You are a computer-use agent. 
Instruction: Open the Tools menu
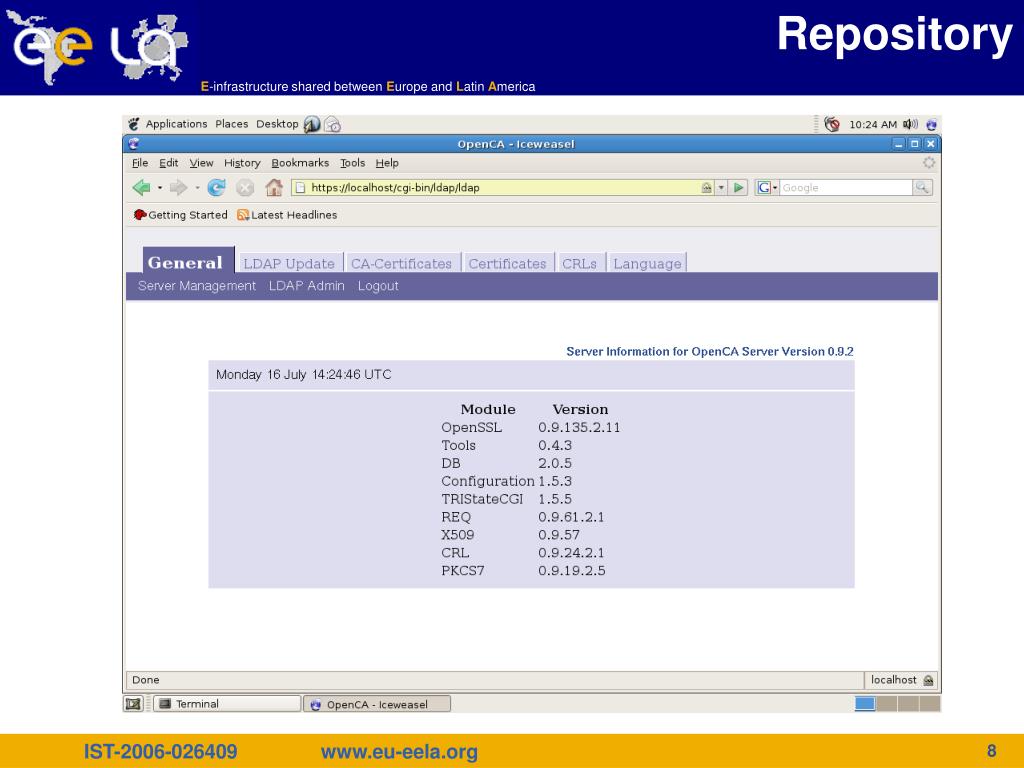pyautogui.click(x=353, y=163)
